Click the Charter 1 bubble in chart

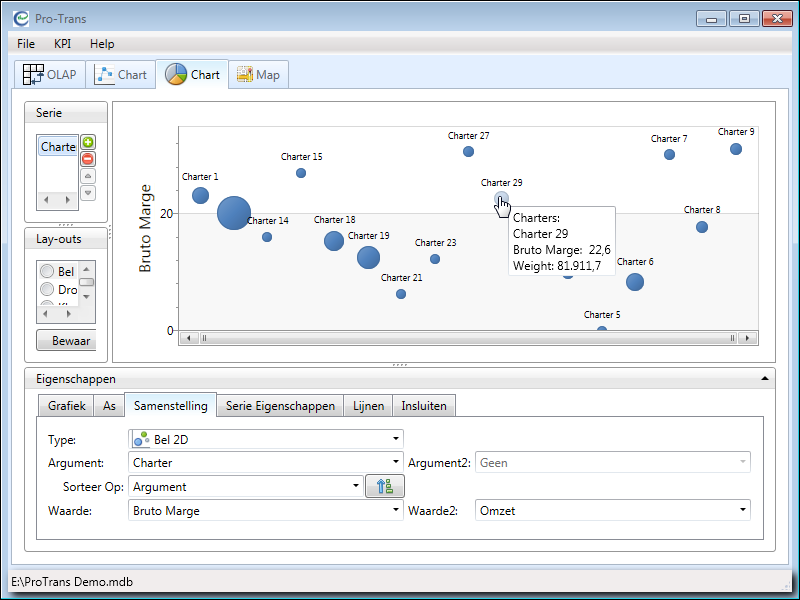(x=200, y=196)
